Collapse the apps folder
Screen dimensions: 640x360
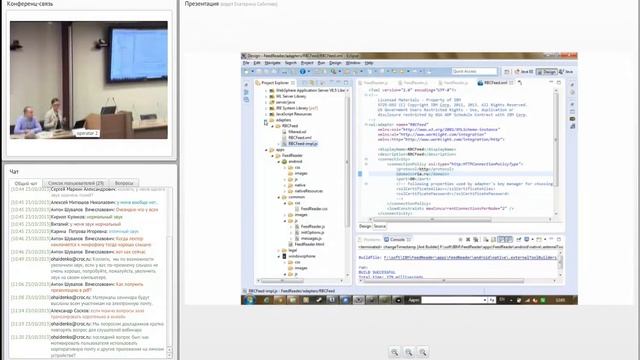(267, 150)
